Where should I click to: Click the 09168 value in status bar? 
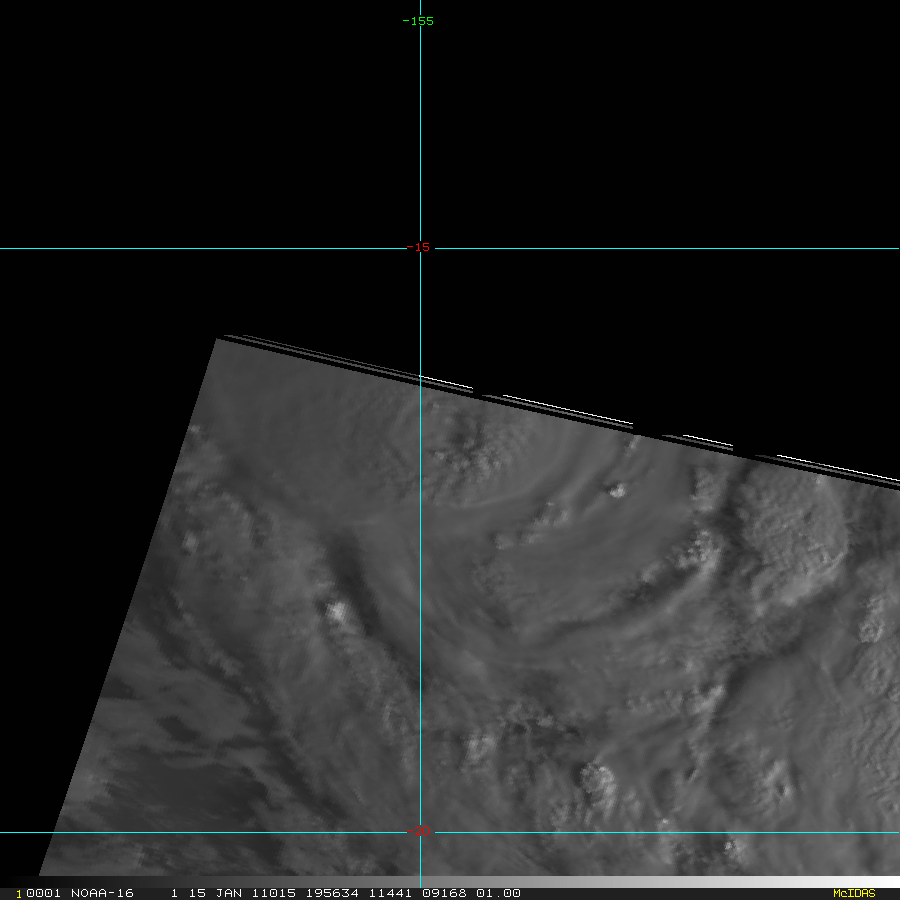pyautogui.click(x=443, y=893)
